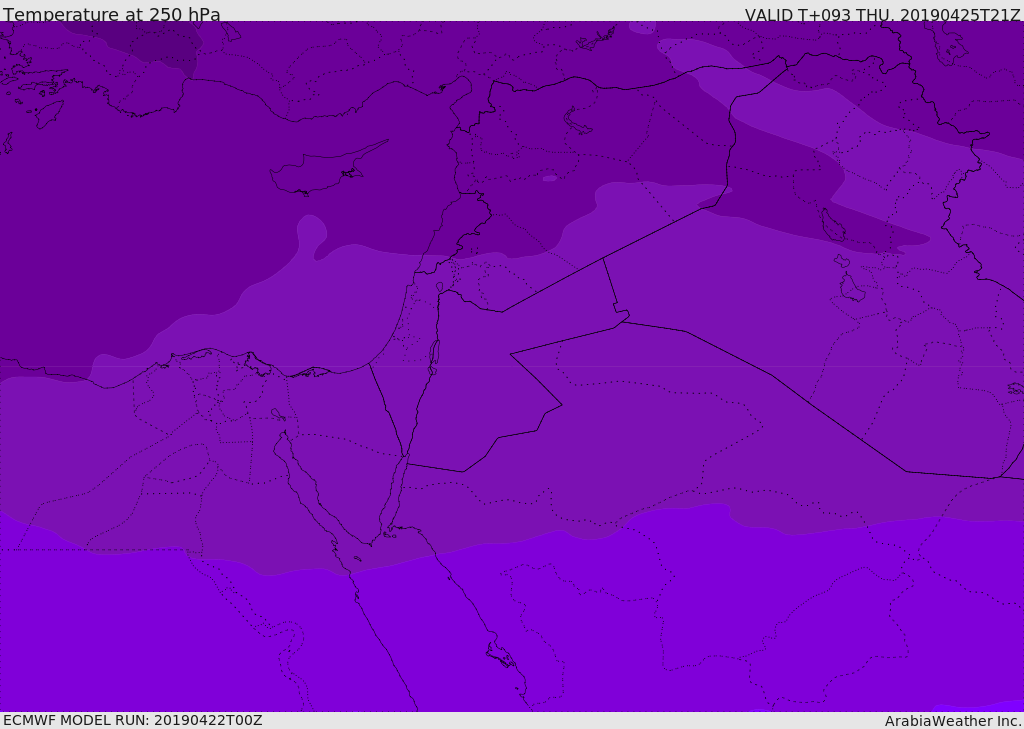The height and width of the screenshot is (729, 1024).
Task: Click the Sea of Galilee
Action: (x=439, y=288)
